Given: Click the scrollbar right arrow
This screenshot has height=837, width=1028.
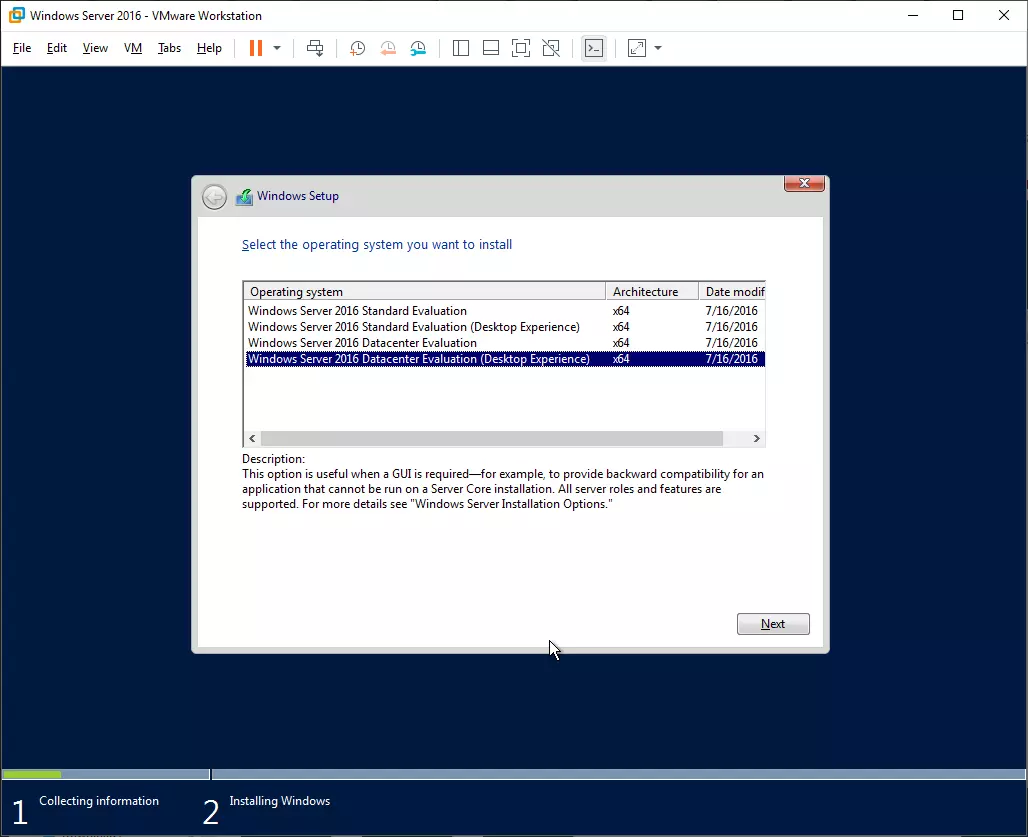Looking at the screenshot, I should click(757, 439).
